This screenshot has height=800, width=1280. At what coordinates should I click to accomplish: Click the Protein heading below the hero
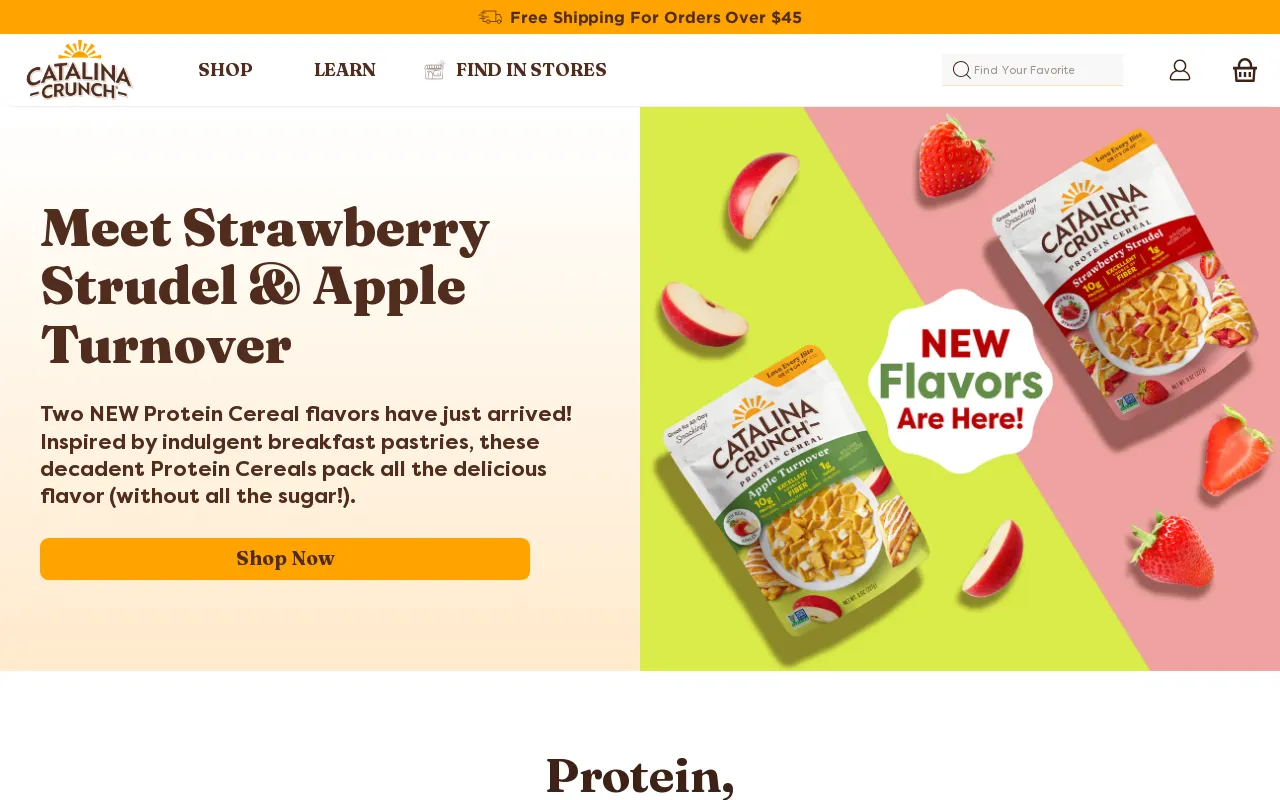tap(640, 776)
